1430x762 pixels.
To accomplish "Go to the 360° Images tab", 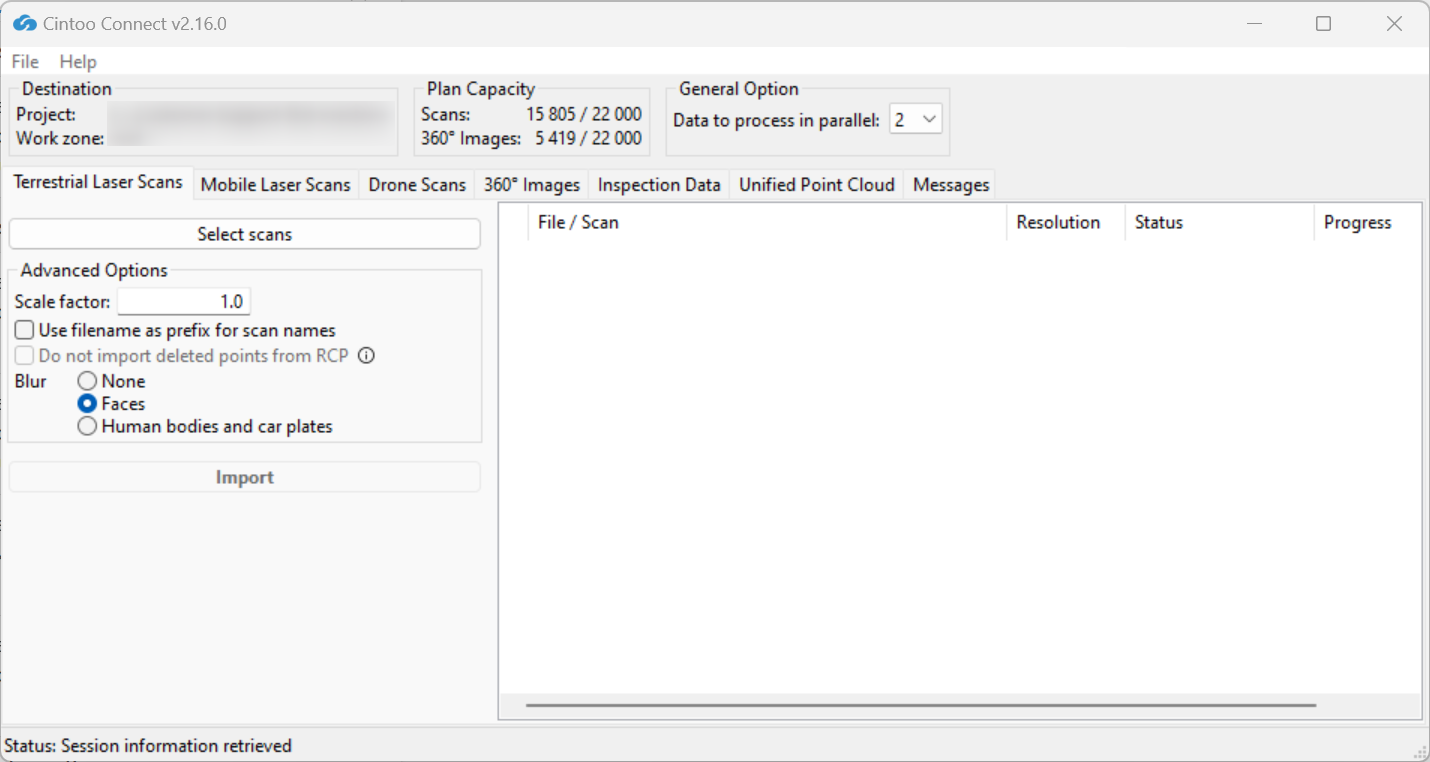I will 532,185.
